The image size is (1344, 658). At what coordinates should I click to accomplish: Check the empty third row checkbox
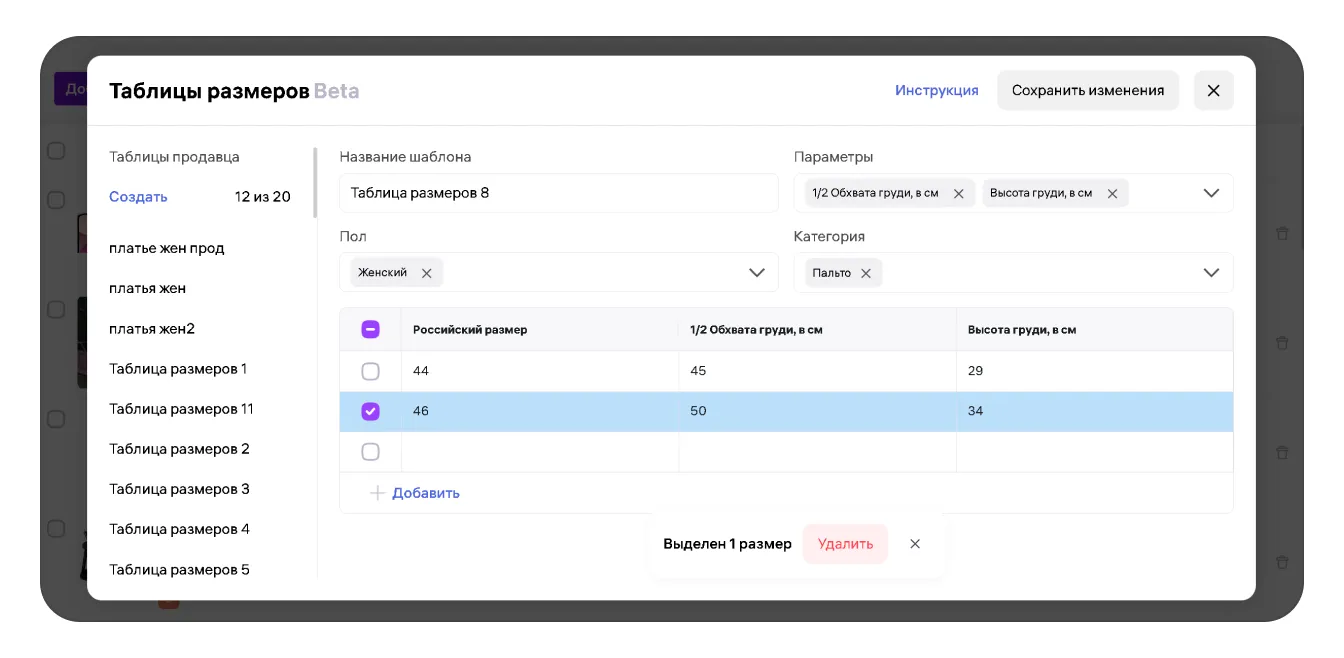[x=370, y=452]
